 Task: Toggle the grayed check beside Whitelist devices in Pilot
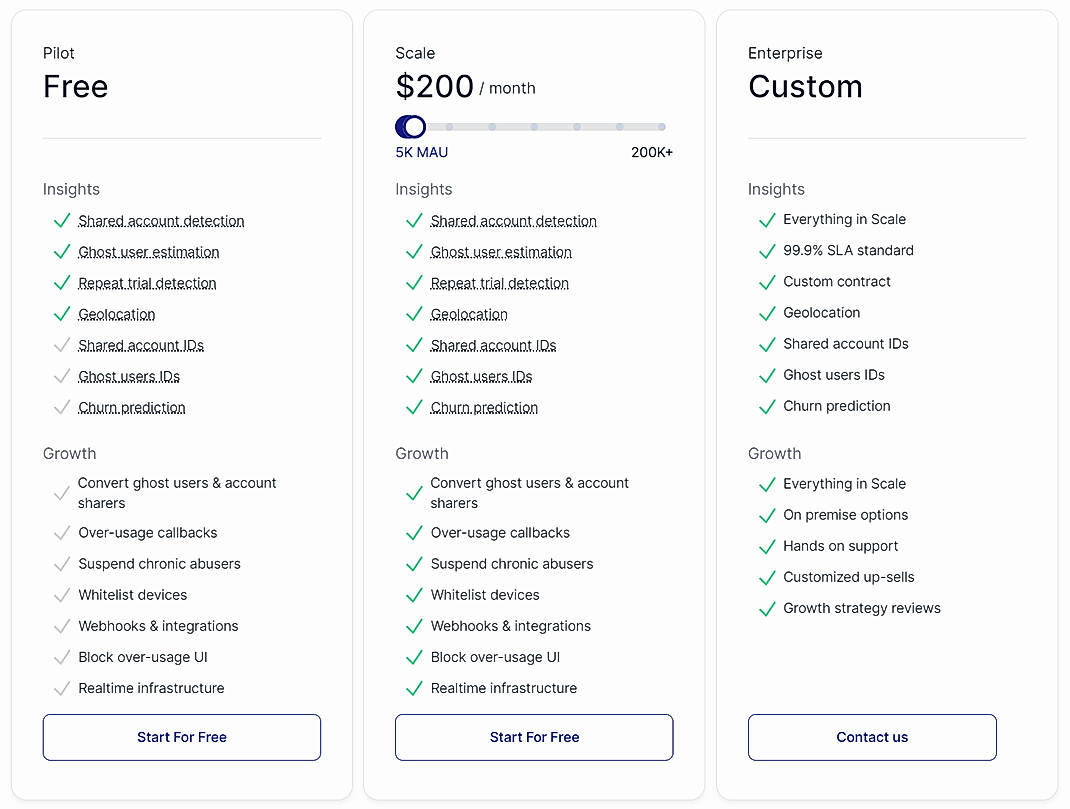61,594
